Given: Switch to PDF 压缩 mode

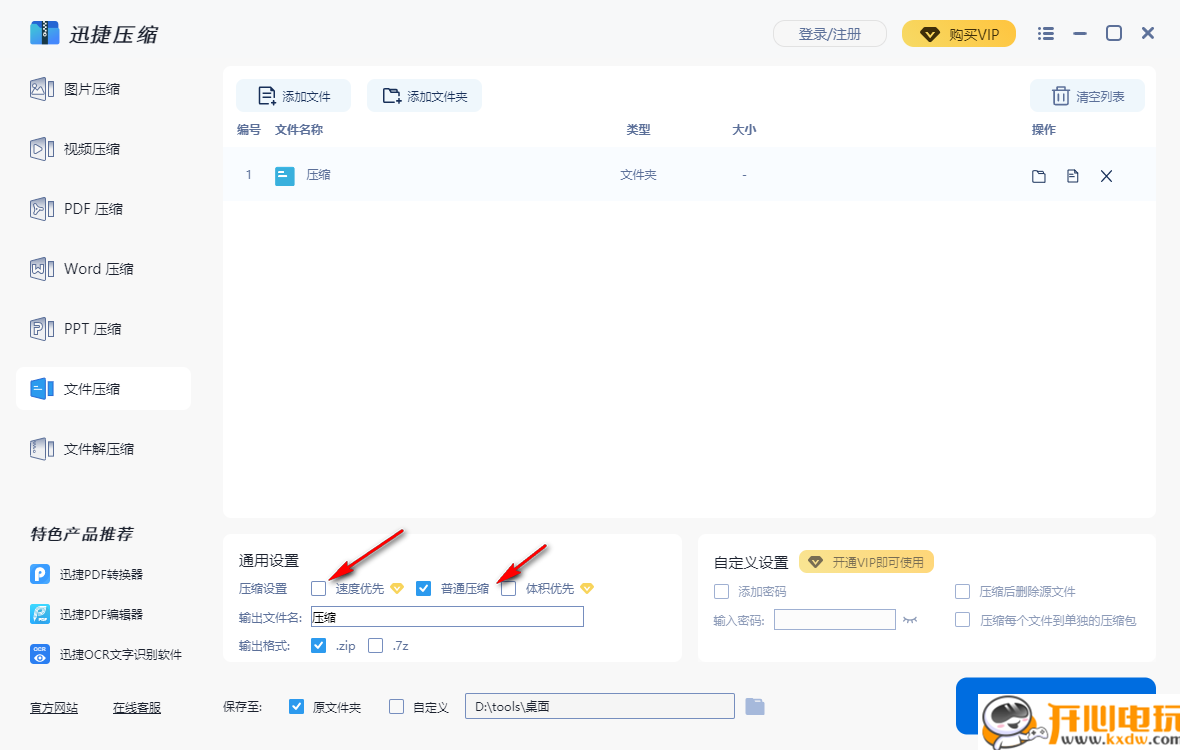Looking at the screenshot, I should coord(90,208).
